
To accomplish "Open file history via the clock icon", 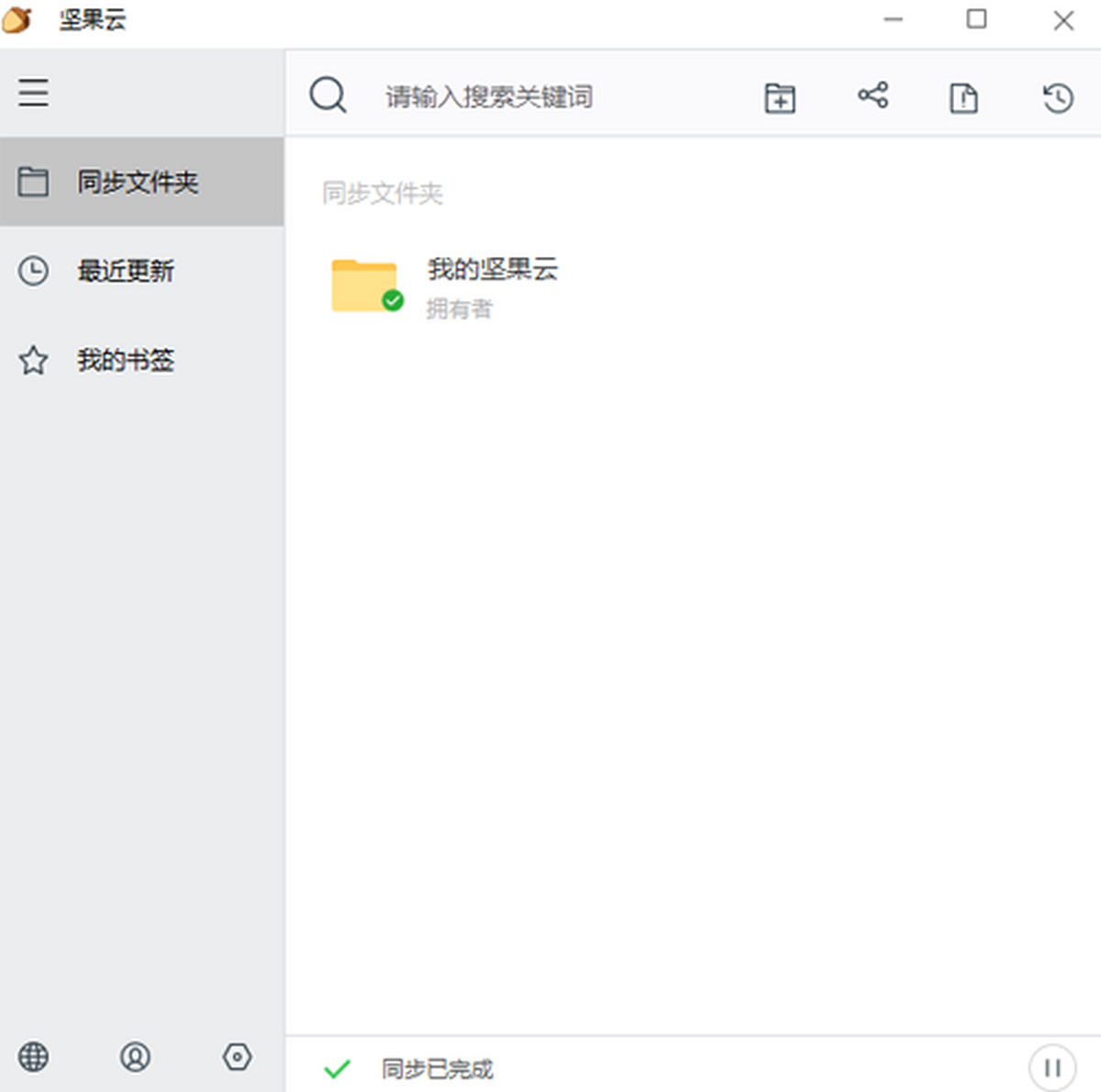I will 1057,96.
